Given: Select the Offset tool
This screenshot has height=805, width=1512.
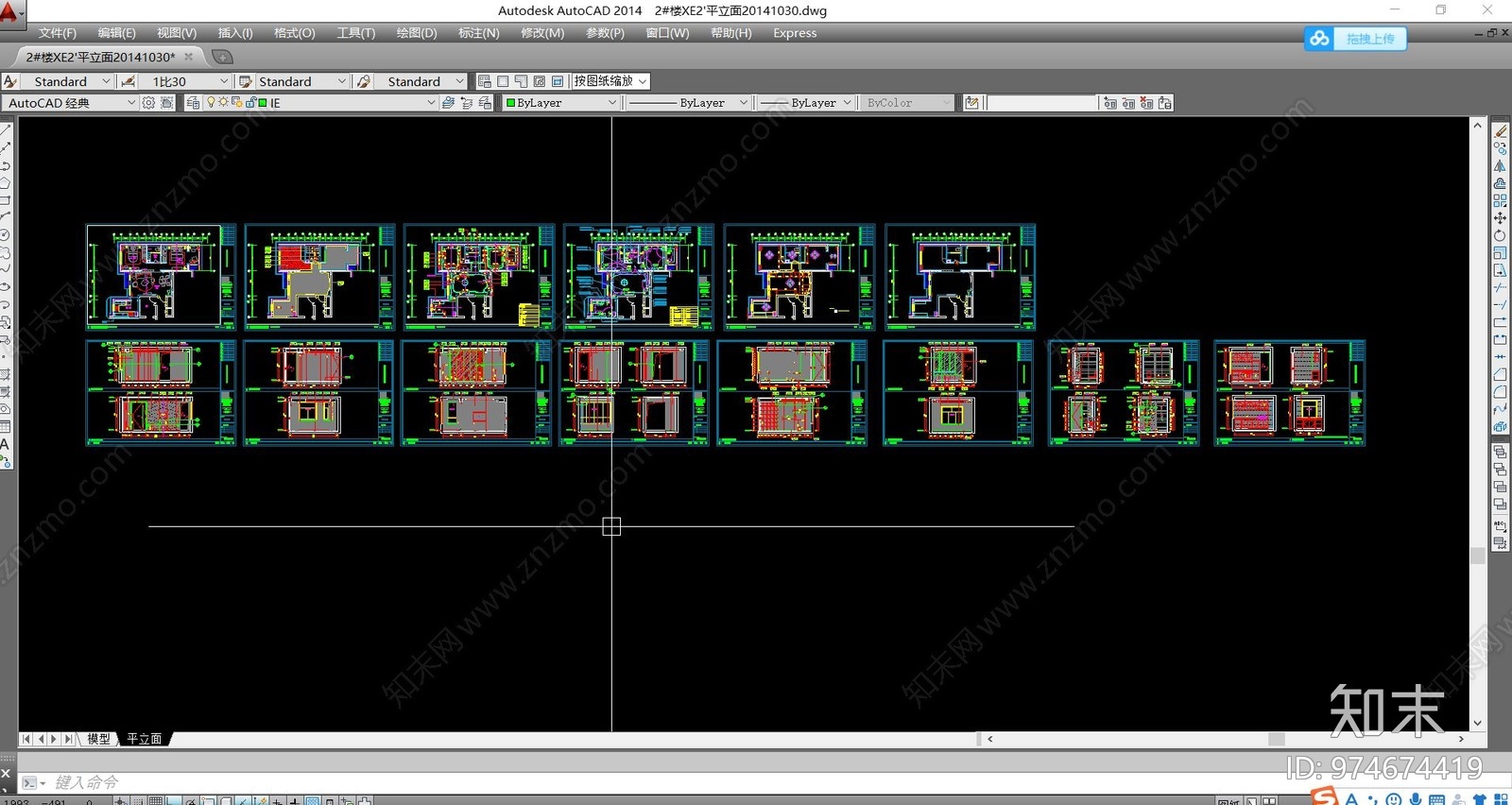Looking at the screenshot, I should click(x=1500, y=183).
